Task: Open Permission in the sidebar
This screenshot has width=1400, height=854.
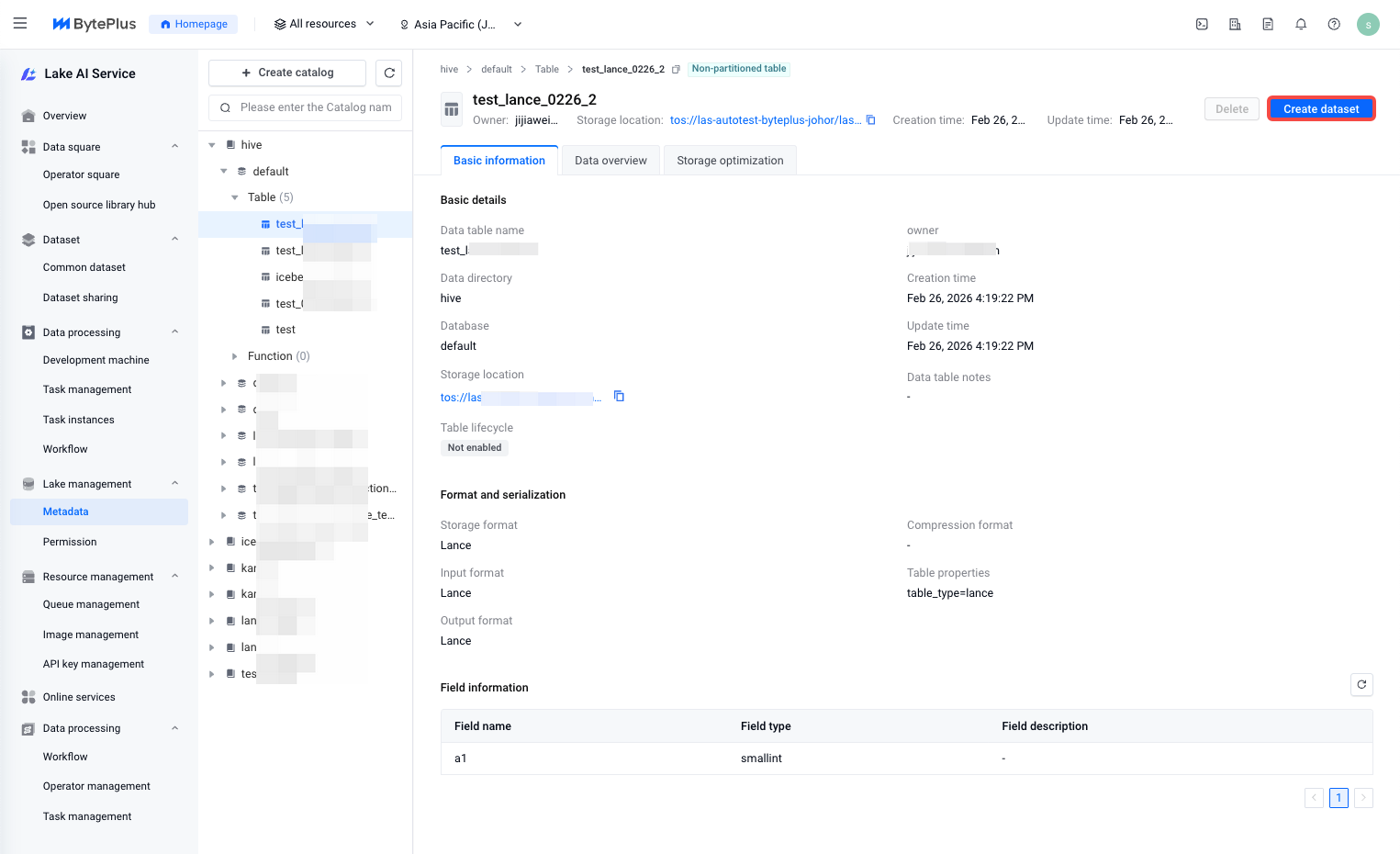Action: (70, 543)
